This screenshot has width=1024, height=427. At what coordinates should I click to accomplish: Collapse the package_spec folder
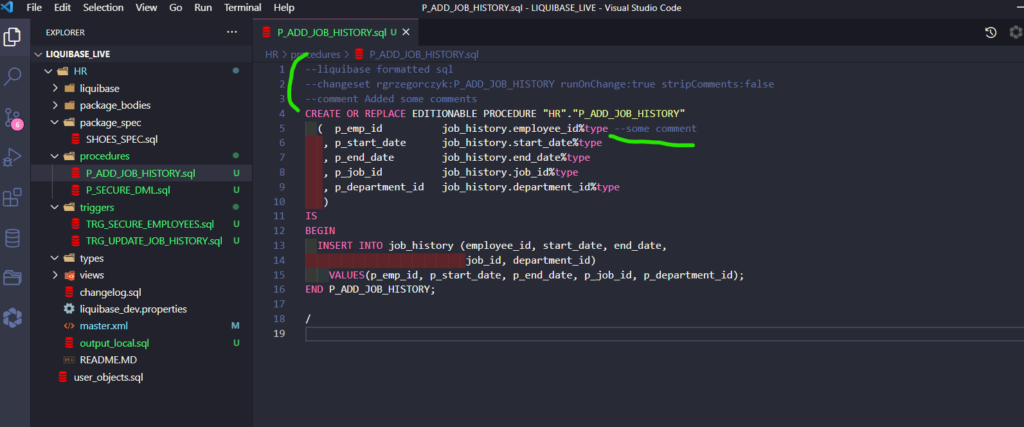[142, 122]
